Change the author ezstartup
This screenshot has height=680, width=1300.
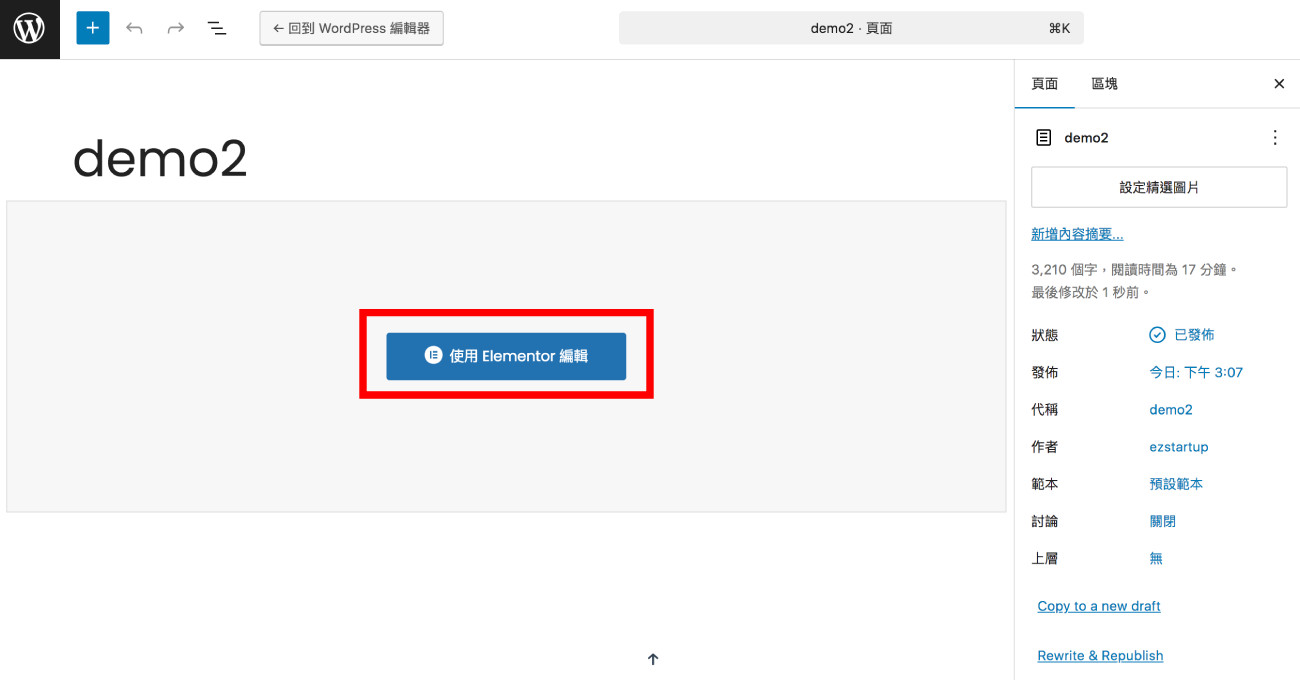tap(1179, 447)
